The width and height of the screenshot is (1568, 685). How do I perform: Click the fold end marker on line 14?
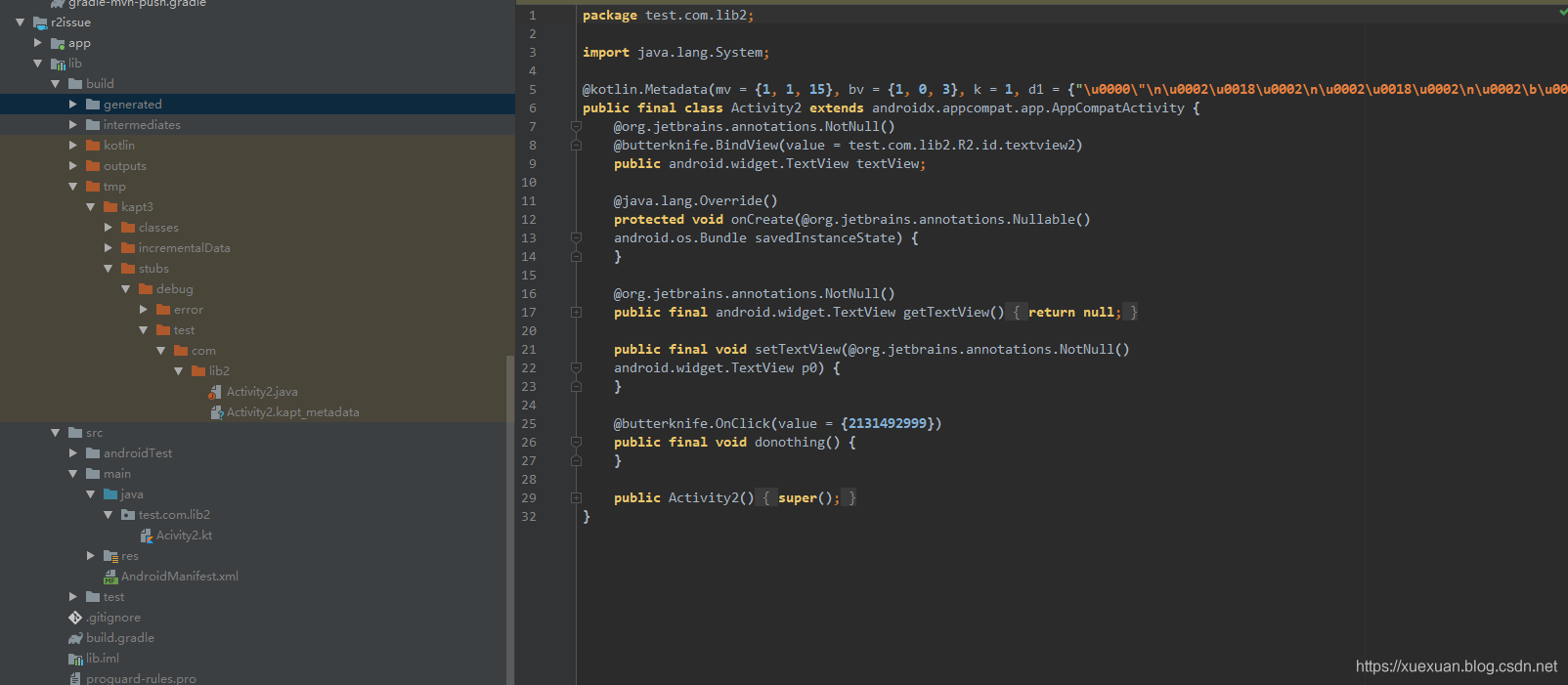(x=576, y=257)
